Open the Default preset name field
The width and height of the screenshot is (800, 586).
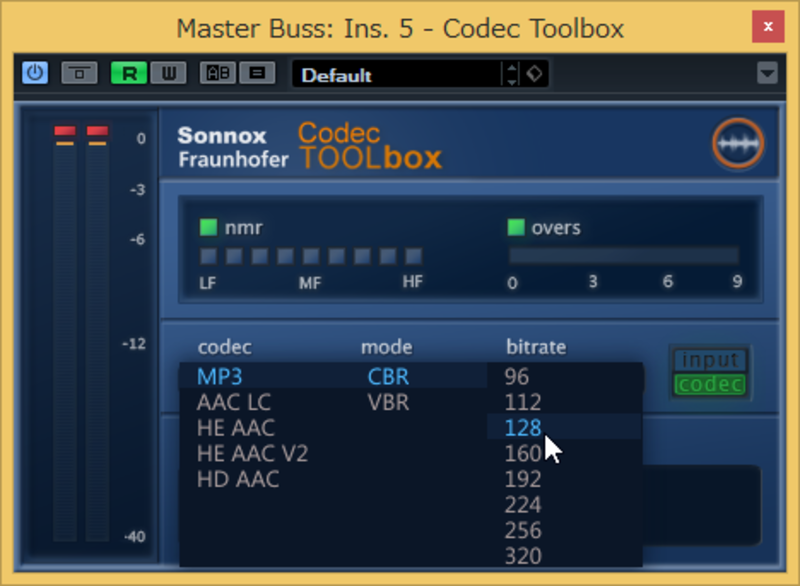[397, 74]
